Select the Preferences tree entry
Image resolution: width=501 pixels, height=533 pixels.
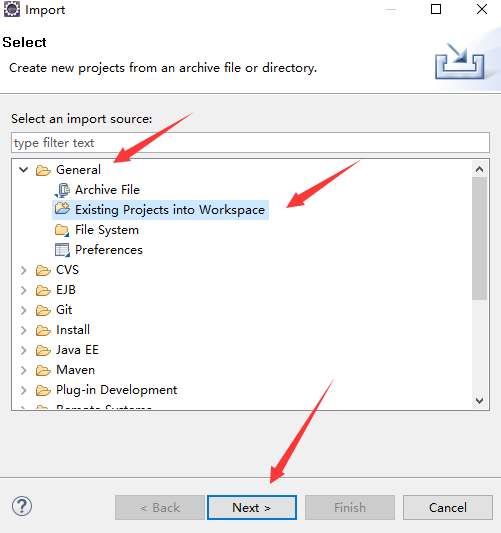tap(109, 250)
